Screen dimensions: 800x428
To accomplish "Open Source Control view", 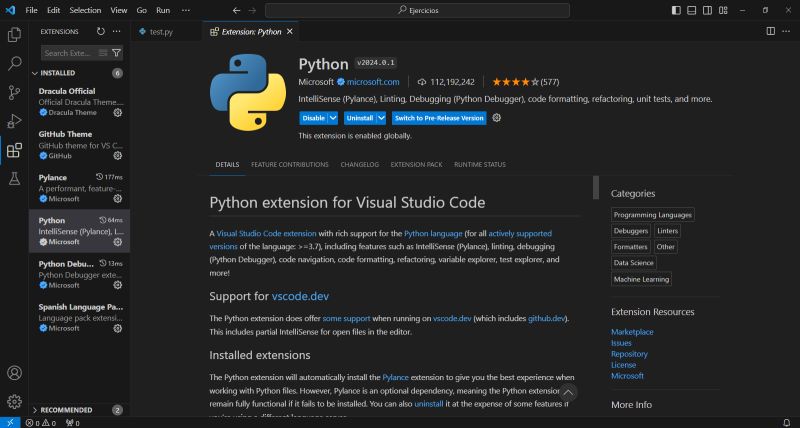I will (x=14, y=92).
